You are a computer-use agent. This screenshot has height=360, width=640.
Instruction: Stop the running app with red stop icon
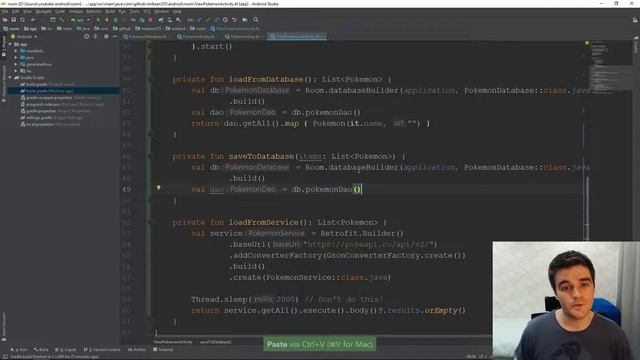tap(150, 20)
